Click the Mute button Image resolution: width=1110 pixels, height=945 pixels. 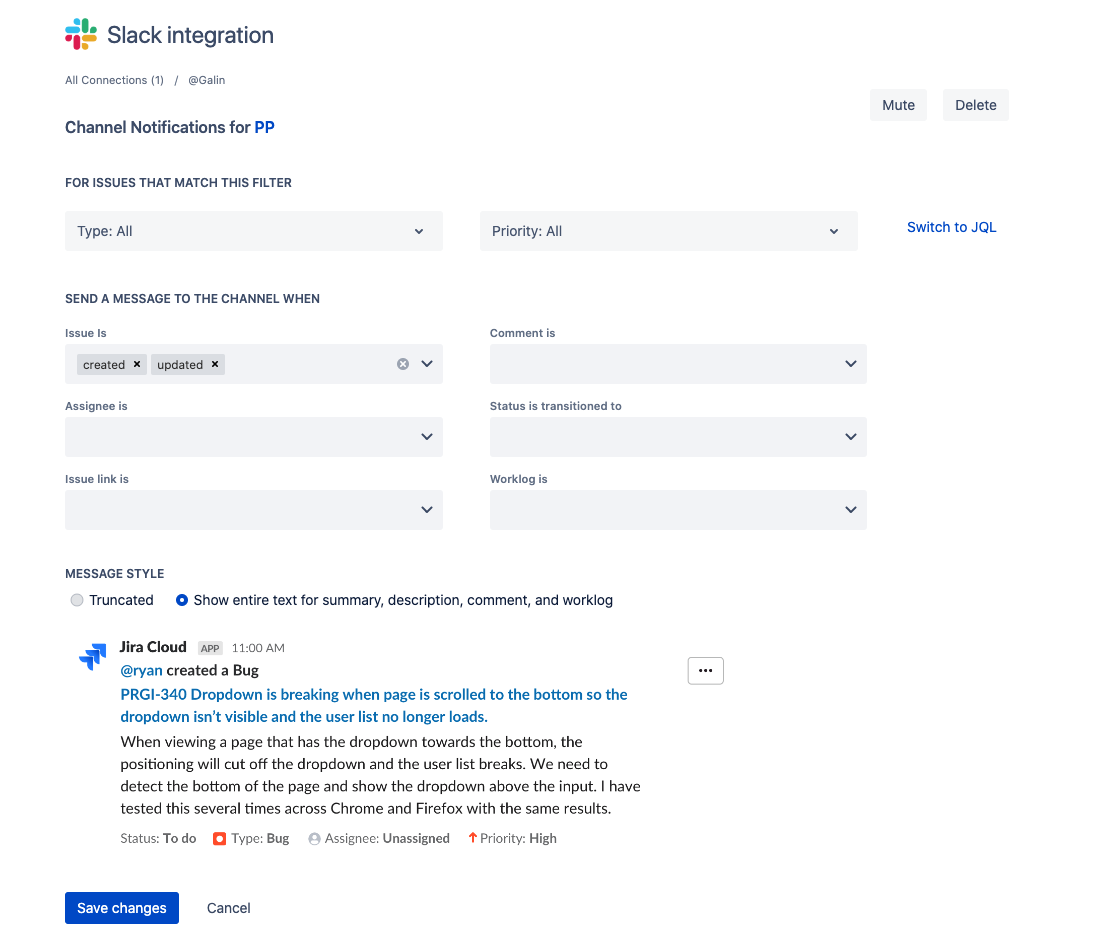tap(898, 105)
